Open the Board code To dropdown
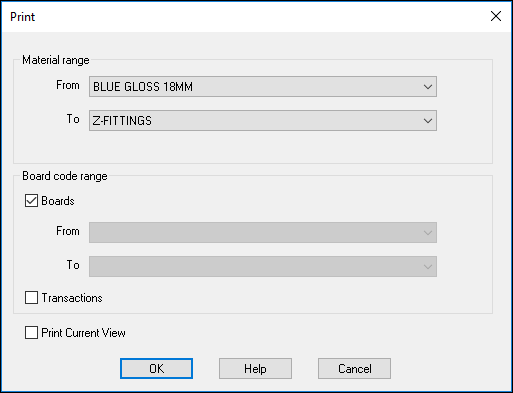Screen dimensions: 513x393 click(x=263, y=266)
